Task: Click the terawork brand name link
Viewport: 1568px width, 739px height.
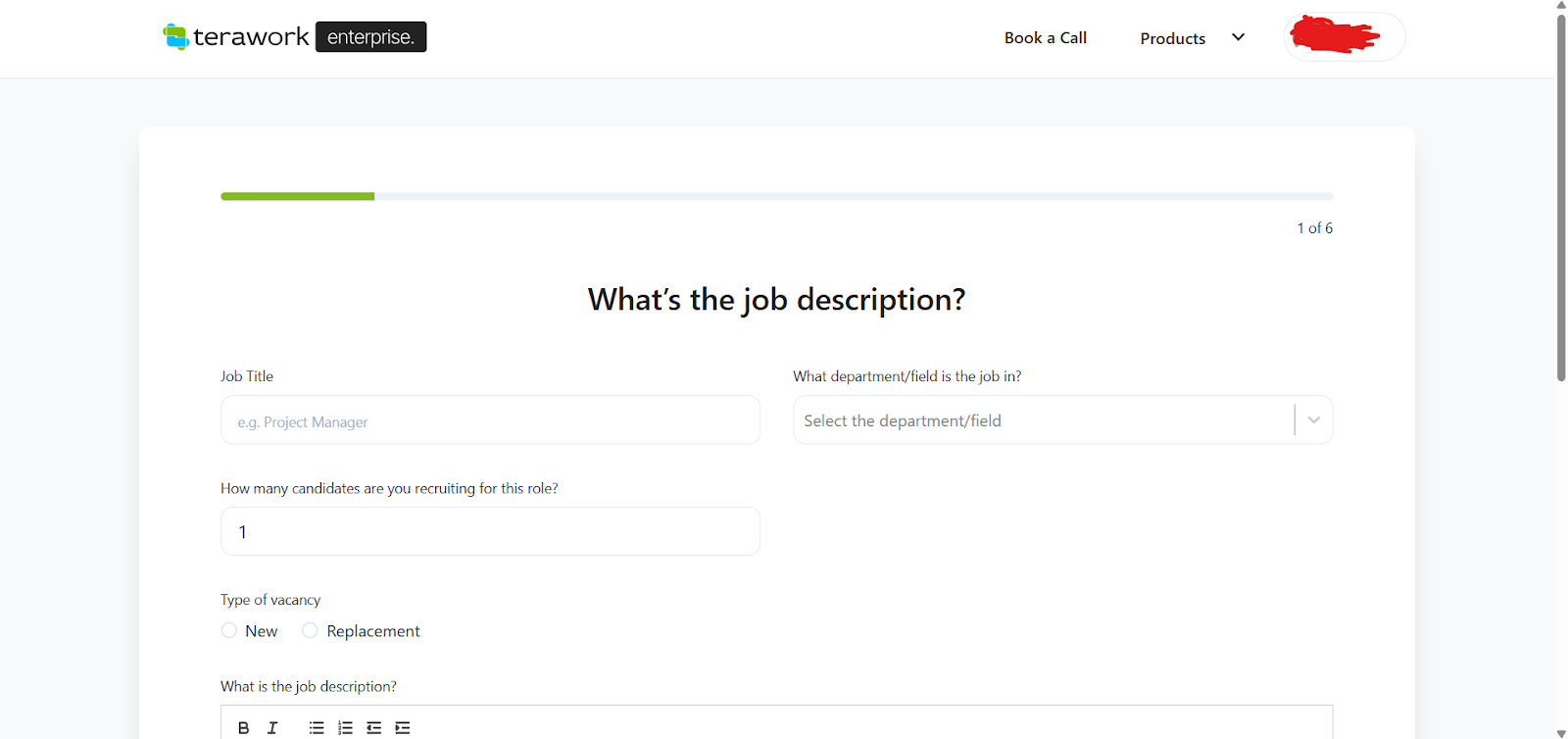Action: tap(251, 37)
